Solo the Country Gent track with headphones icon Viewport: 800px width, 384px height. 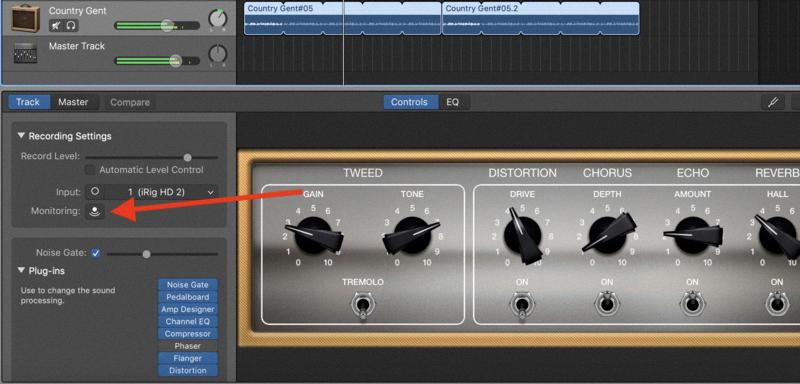(x=71, y=25)
